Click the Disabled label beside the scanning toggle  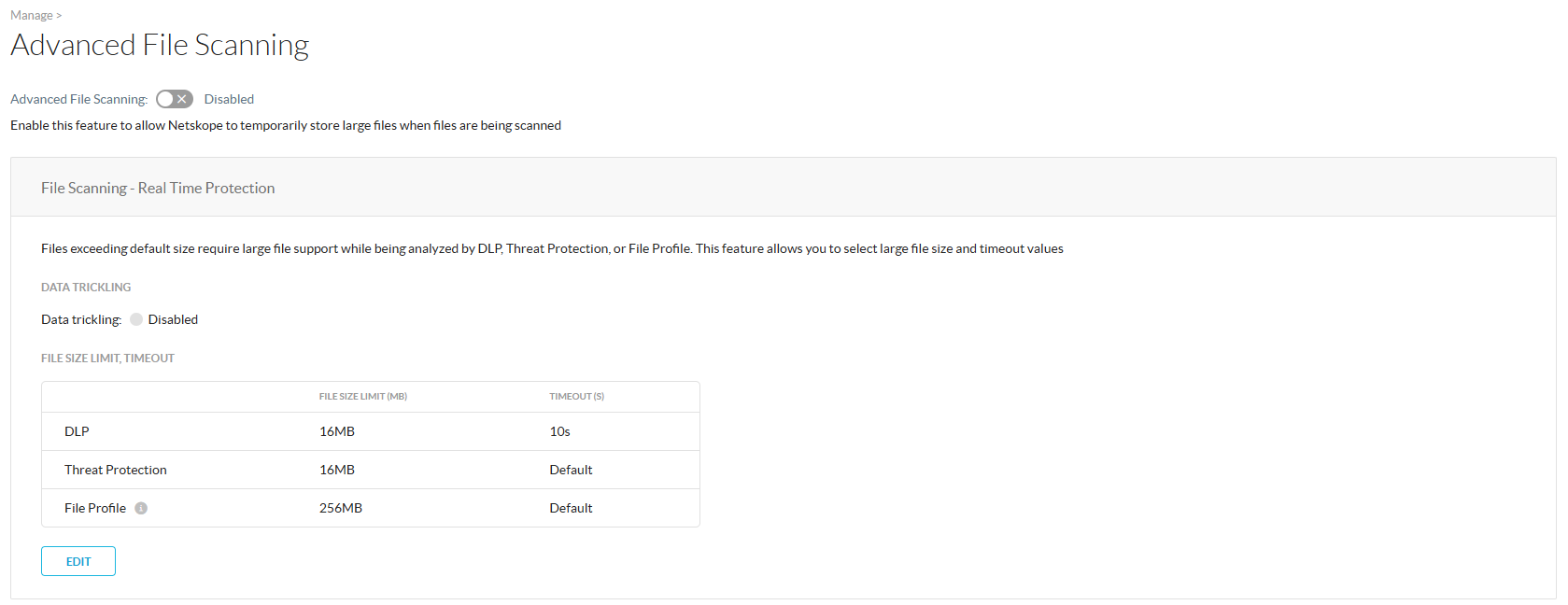tap(229, 99)
